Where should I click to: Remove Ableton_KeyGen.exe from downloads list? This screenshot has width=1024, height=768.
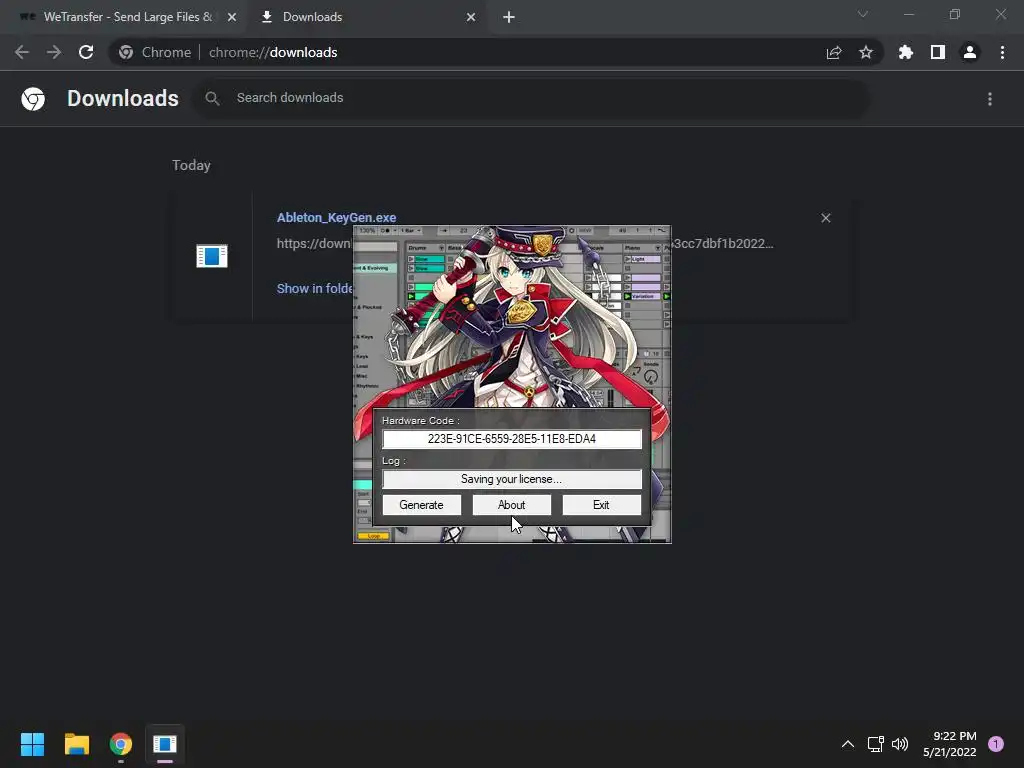coord(825,218)
